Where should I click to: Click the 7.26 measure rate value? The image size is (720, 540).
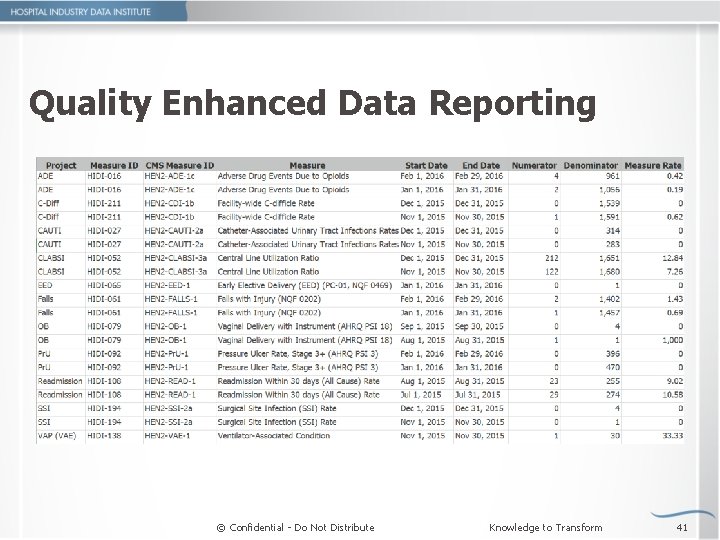pos(675,271)
